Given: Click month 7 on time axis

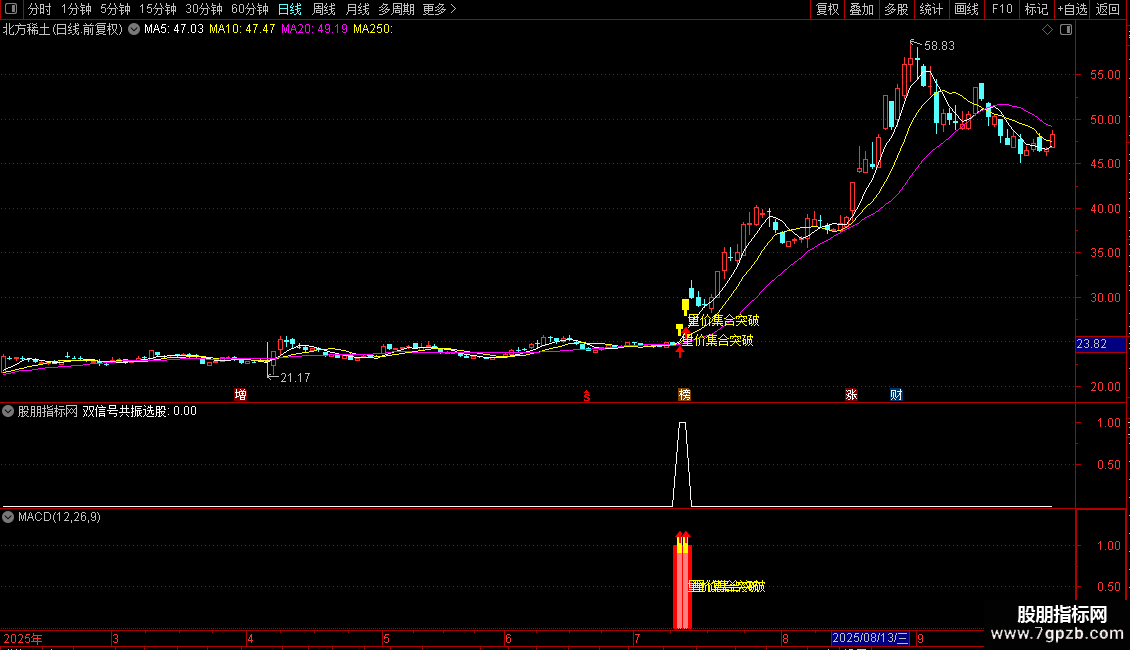Looking at the screenshot, I should (x=637, y=638).
